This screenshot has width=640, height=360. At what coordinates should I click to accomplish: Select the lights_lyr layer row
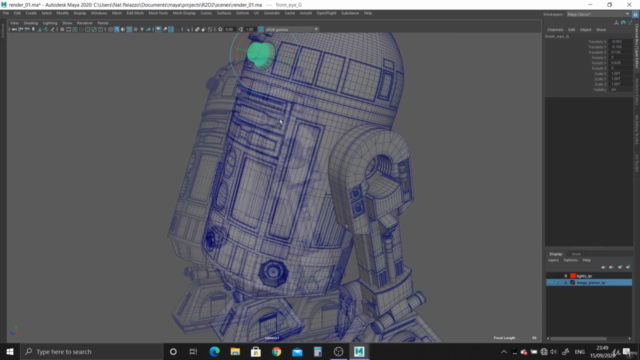coord(589,276)
